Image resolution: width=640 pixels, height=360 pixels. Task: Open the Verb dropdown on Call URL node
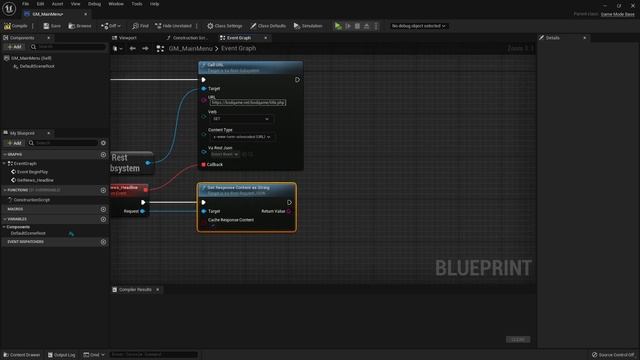coord(241,119)
